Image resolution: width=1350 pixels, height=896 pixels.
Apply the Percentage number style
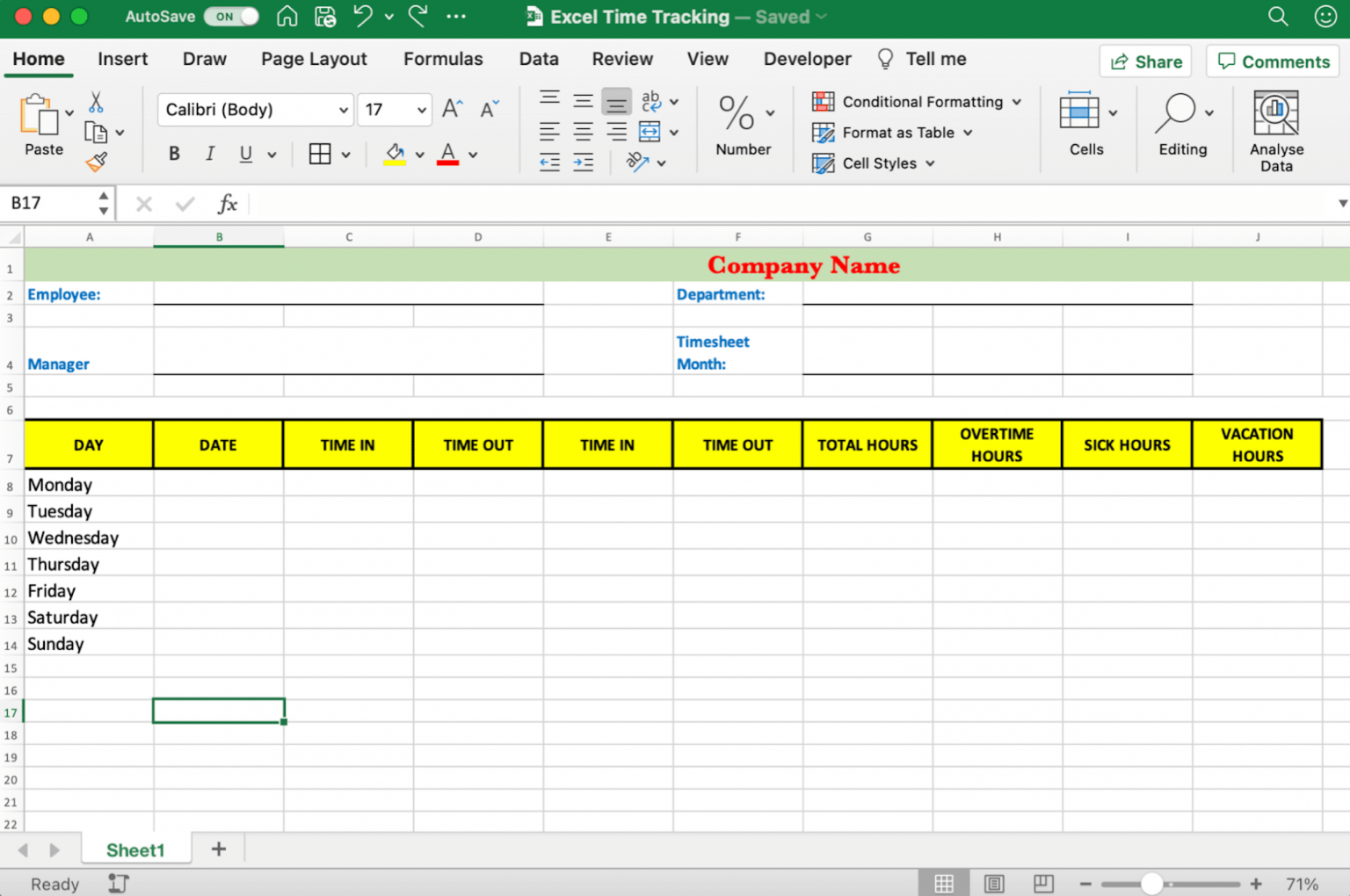(738, 114)
